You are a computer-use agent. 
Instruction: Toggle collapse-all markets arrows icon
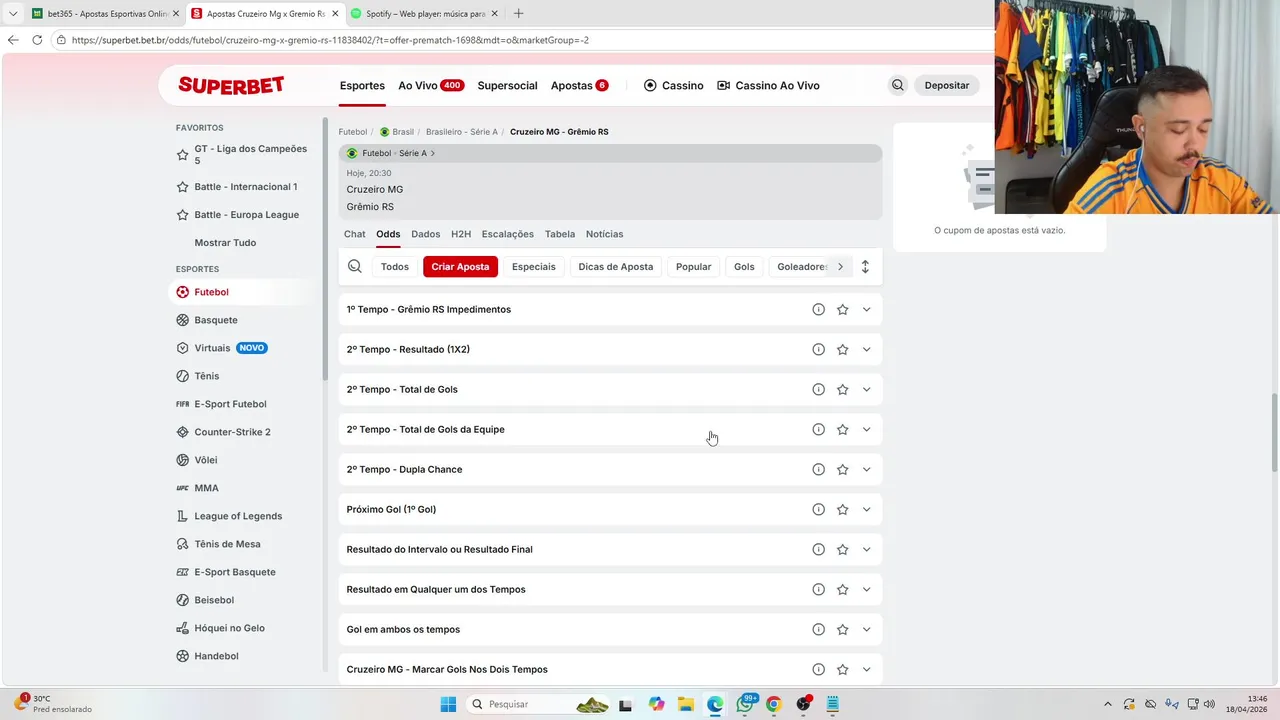point(865,266)
